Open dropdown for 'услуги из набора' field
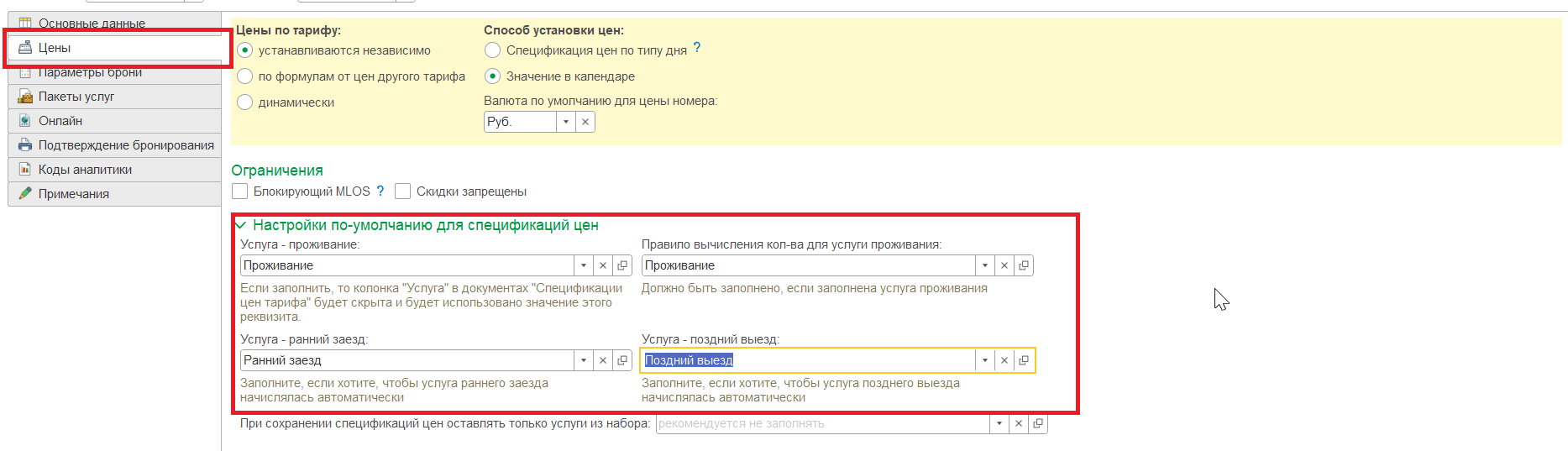This screenshot has width=1568, height=451. click(x=999, y=423)
